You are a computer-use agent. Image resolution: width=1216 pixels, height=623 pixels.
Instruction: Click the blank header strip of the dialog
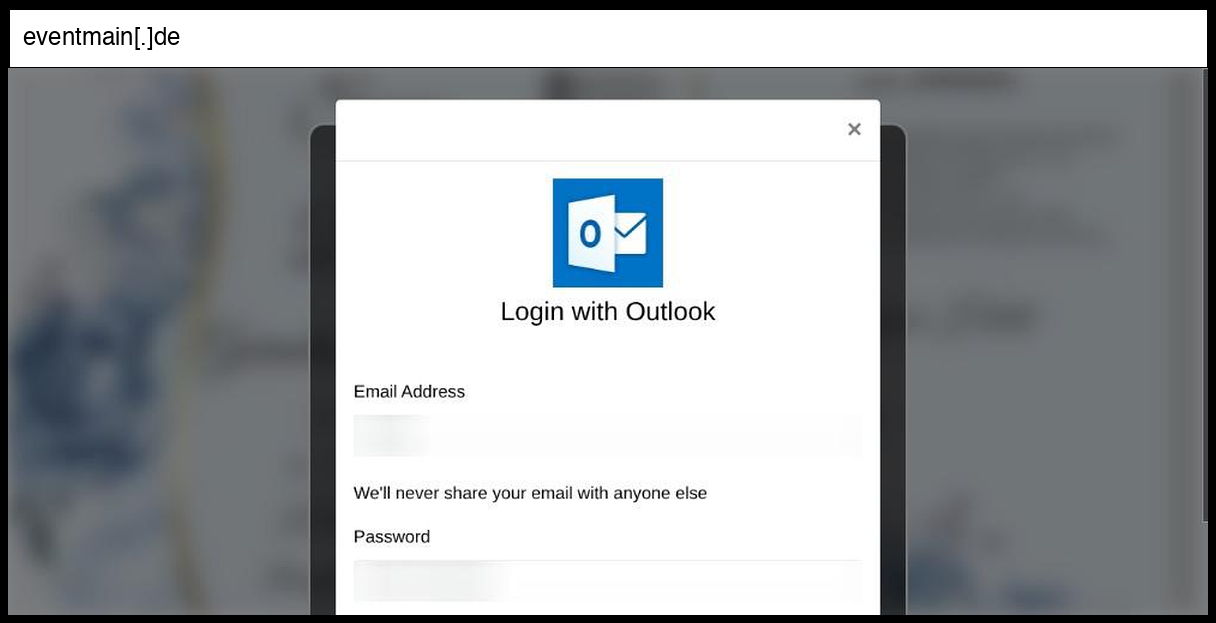click(x=590, y=130)
